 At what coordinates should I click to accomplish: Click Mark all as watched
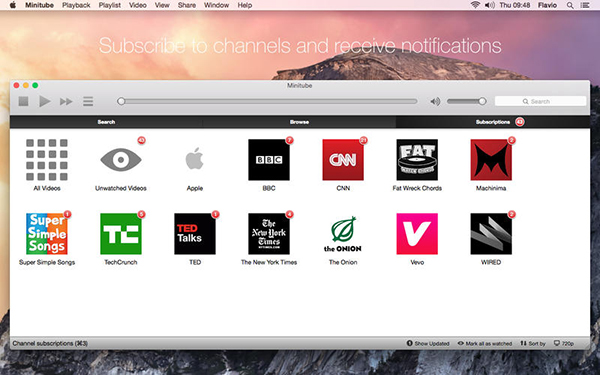[x=485, y=344]
